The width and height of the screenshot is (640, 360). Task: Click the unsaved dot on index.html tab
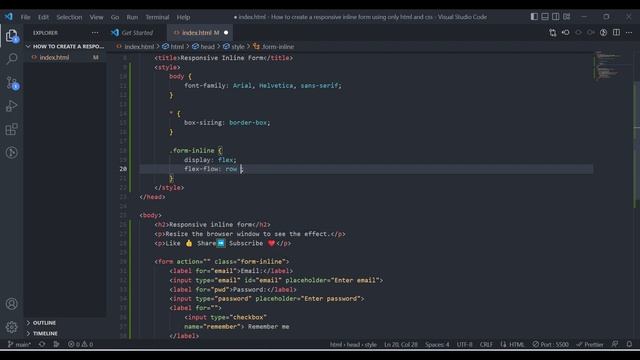coord(226,33)
